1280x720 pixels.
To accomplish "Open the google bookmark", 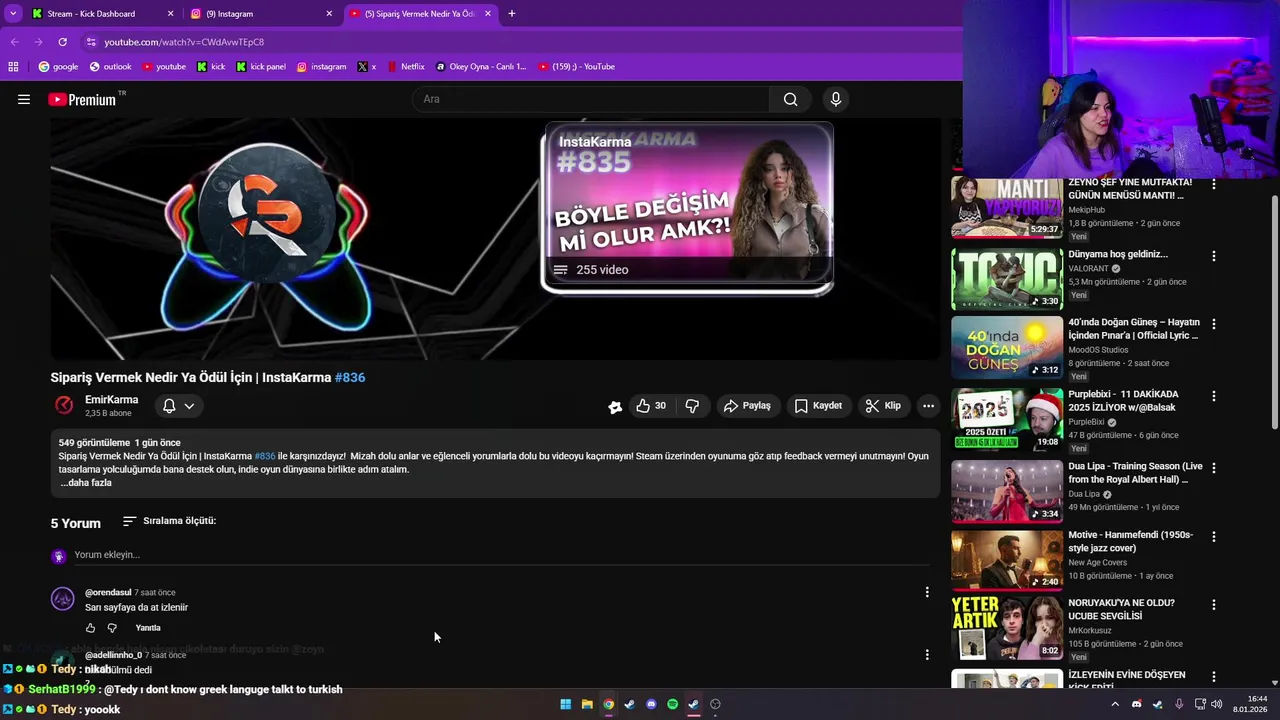I will point(58,67).
